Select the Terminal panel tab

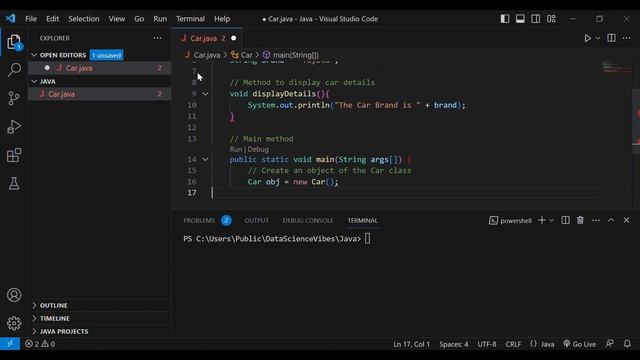[x=362, y=220]
